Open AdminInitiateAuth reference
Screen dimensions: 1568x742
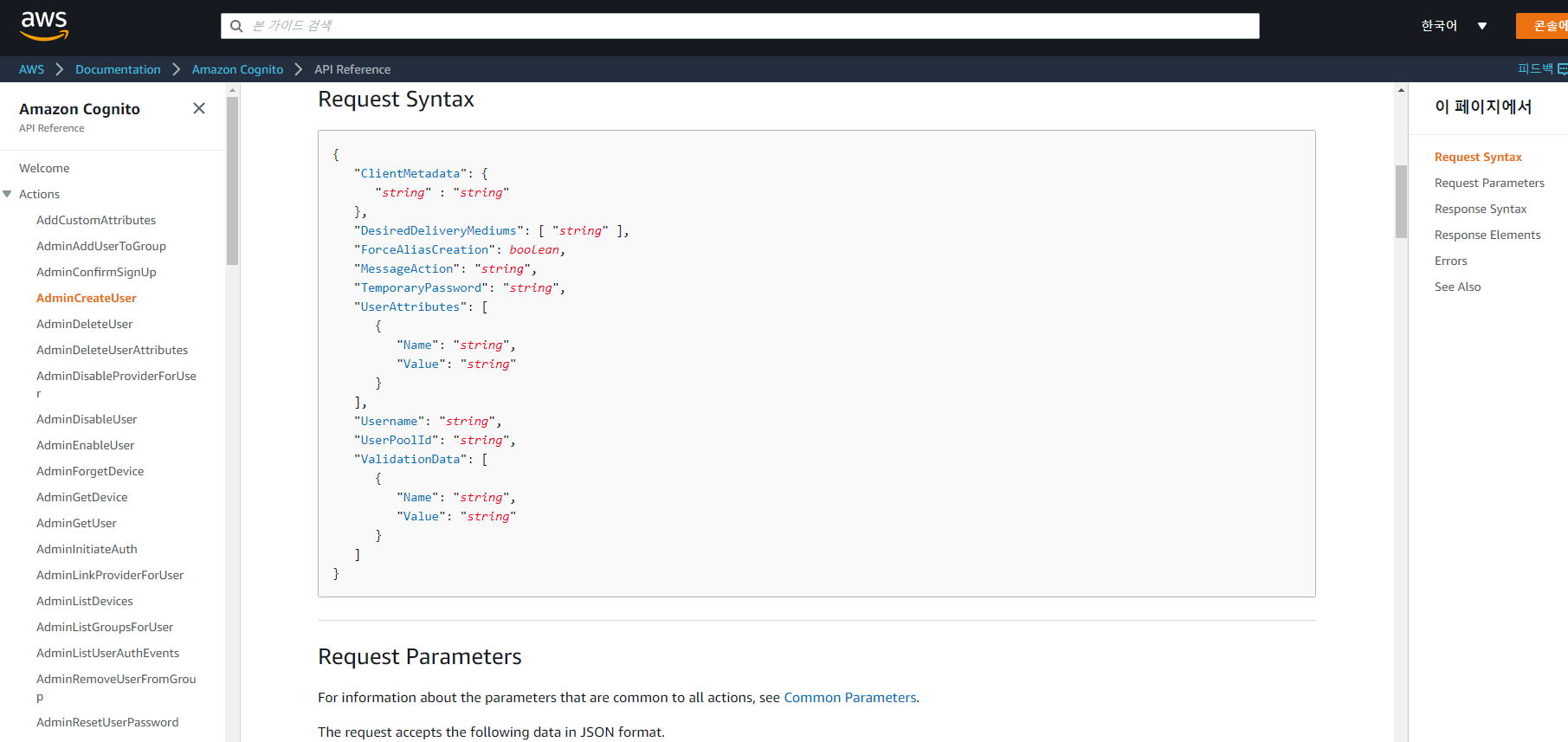coord(87,549)
